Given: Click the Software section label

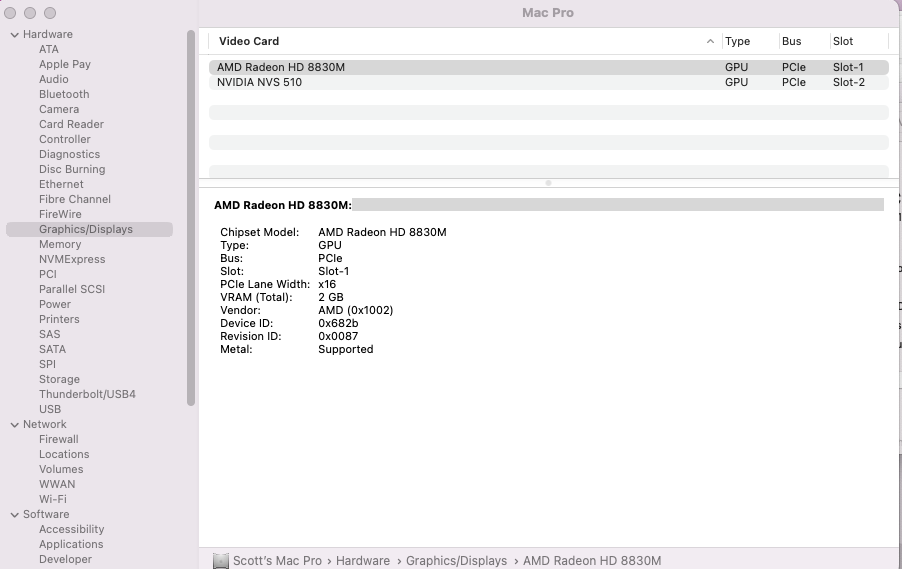Looking at the screenshot, I should click(46, 514).
